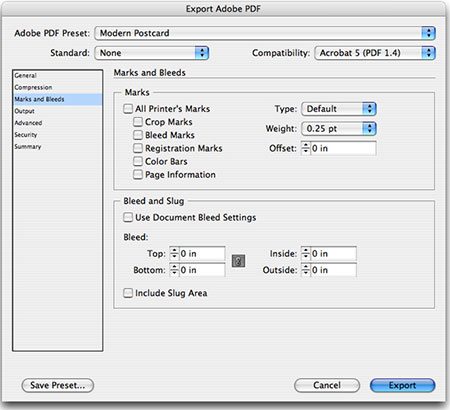
Task: Enable Include Slug Area checkbox
Action: (x=128, y=293)
